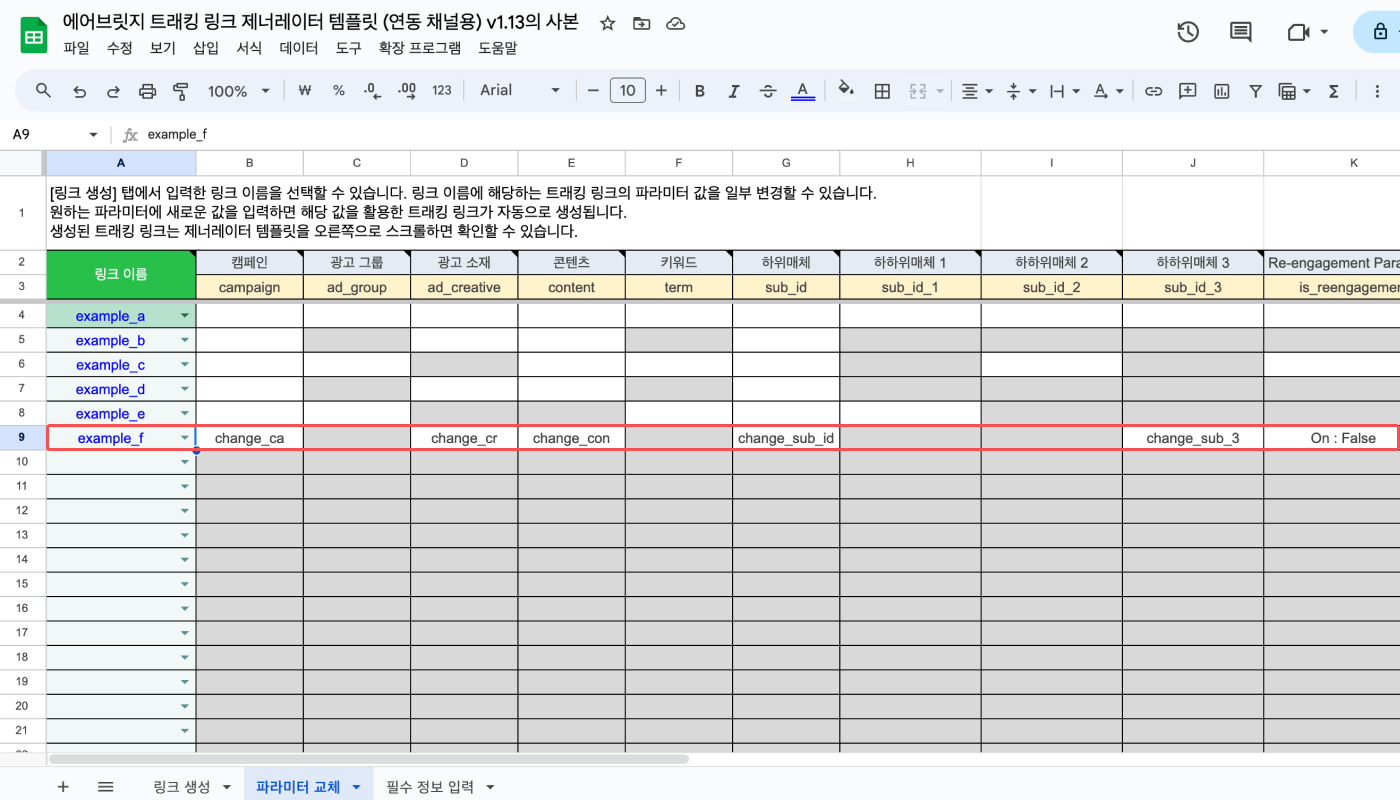The image size is (1400, 800).
Task: Open fill color picker
Action: [846, 90]
